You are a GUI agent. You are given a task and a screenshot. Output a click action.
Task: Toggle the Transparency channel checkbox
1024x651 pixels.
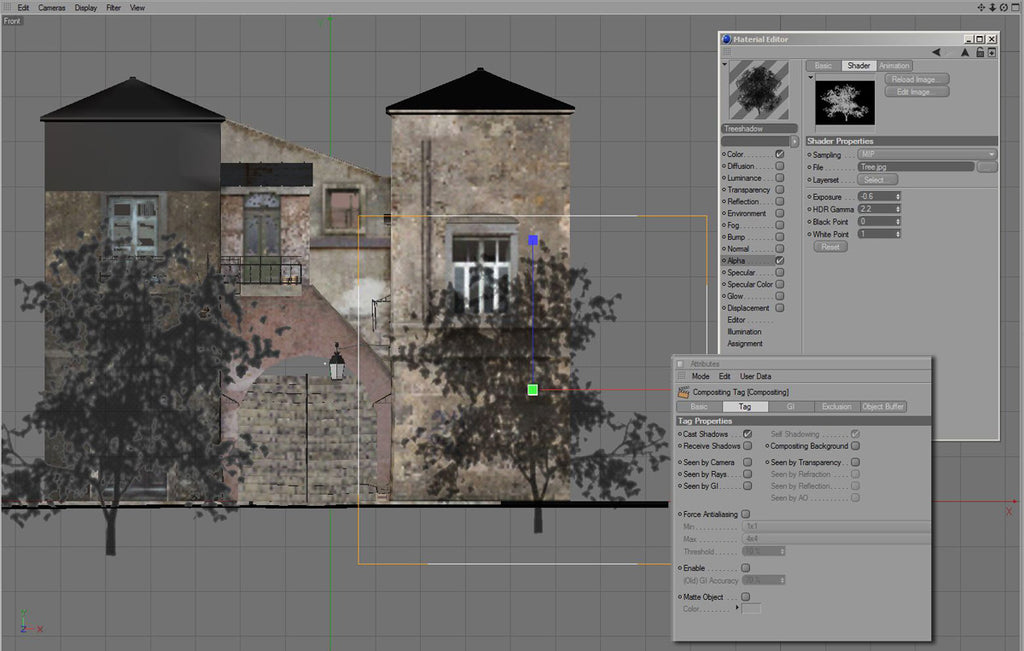779,190
